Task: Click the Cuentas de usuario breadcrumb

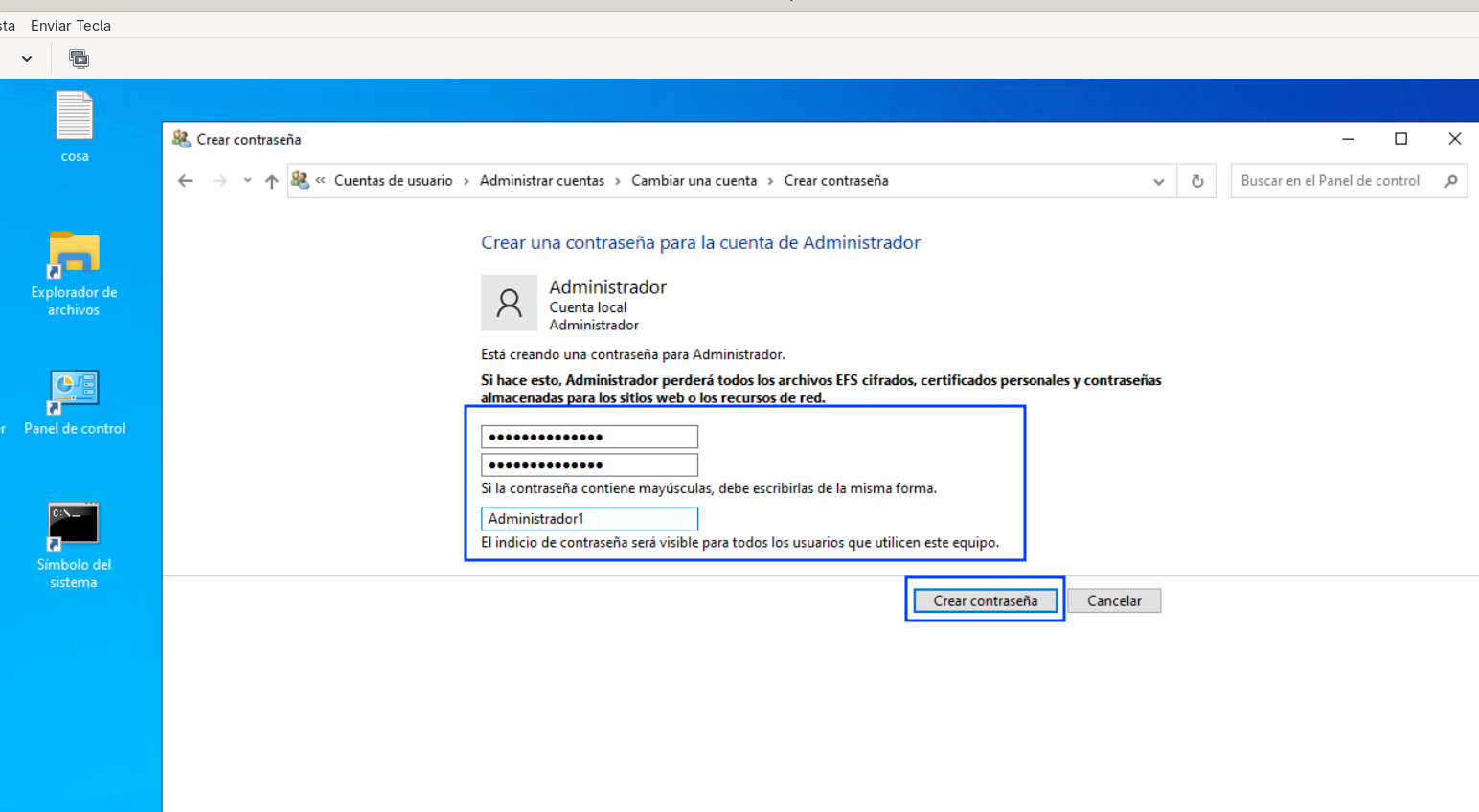Action: click(x=393, y=181)
